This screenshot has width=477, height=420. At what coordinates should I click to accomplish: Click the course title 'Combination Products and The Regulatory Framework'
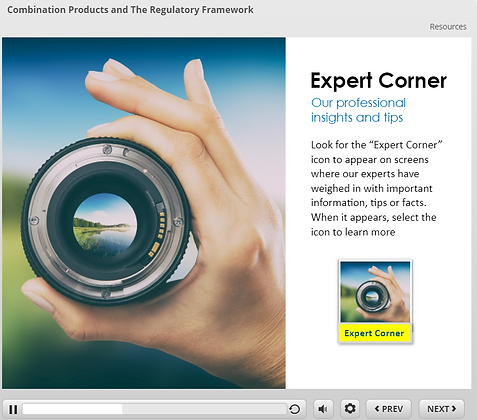click(x=130, y=10)
